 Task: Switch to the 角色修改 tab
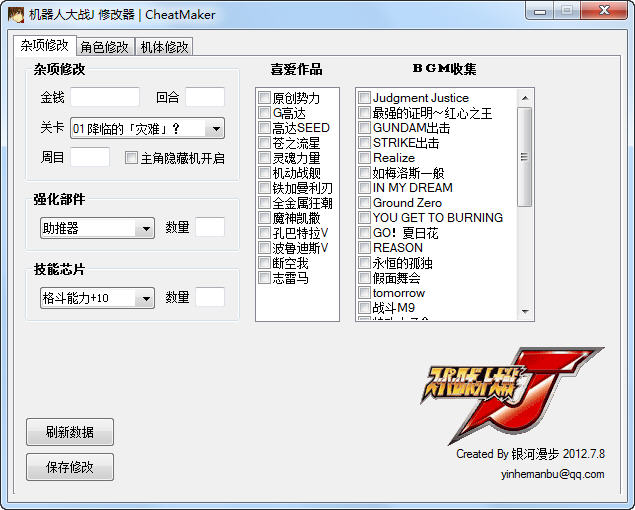(x=104, y=47)
